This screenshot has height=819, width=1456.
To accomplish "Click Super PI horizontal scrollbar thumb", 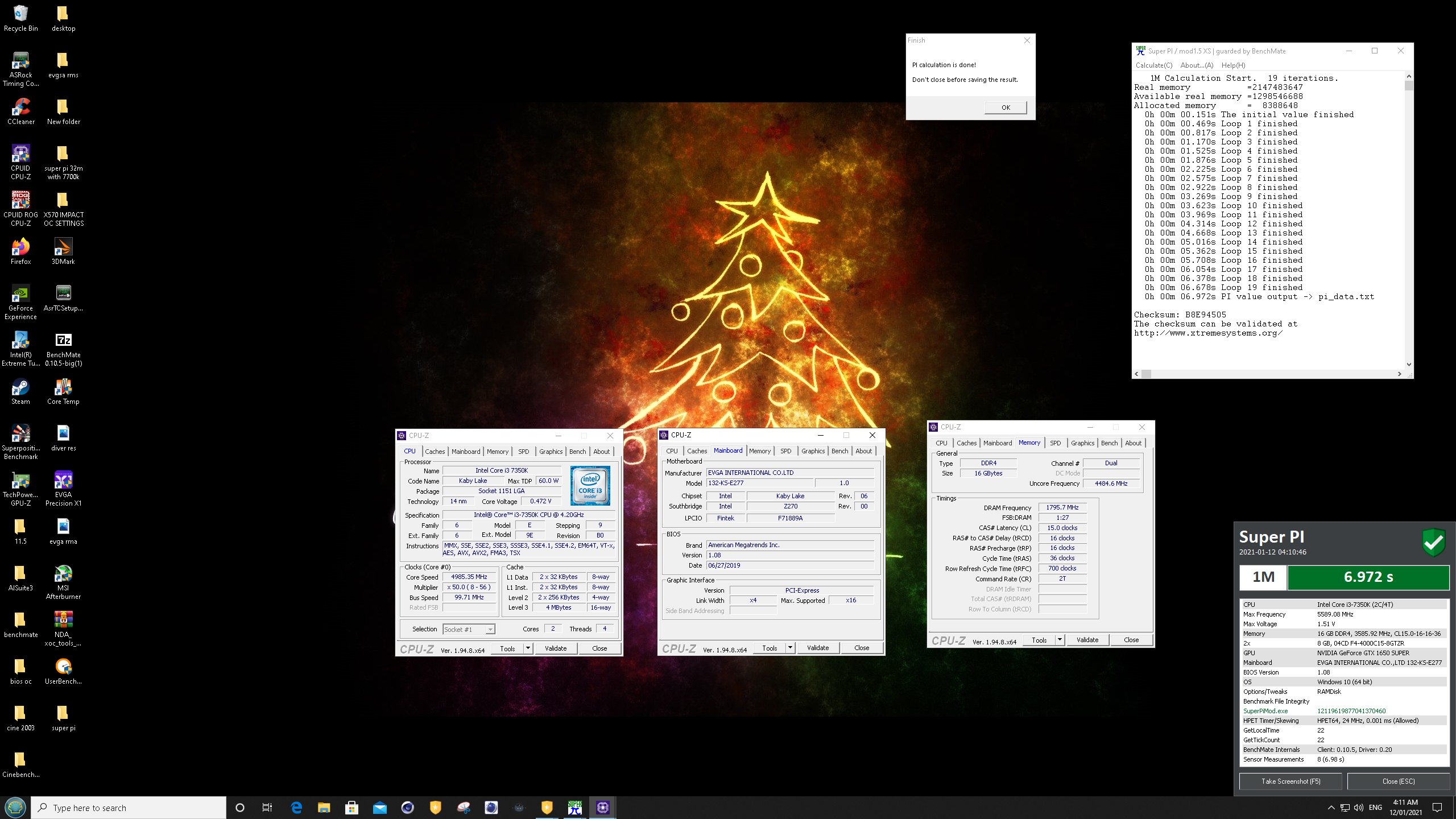I will [x=1147, y=374].
